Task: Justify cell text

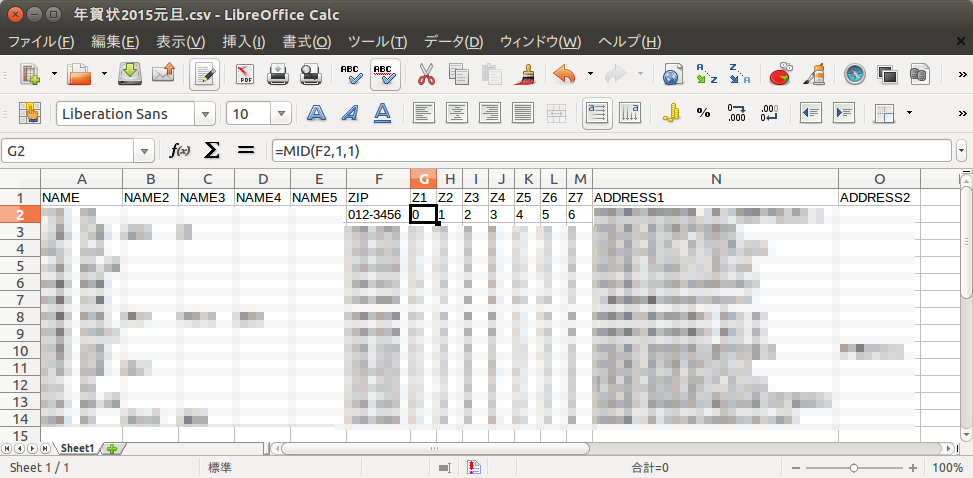Action: point(523,113)
